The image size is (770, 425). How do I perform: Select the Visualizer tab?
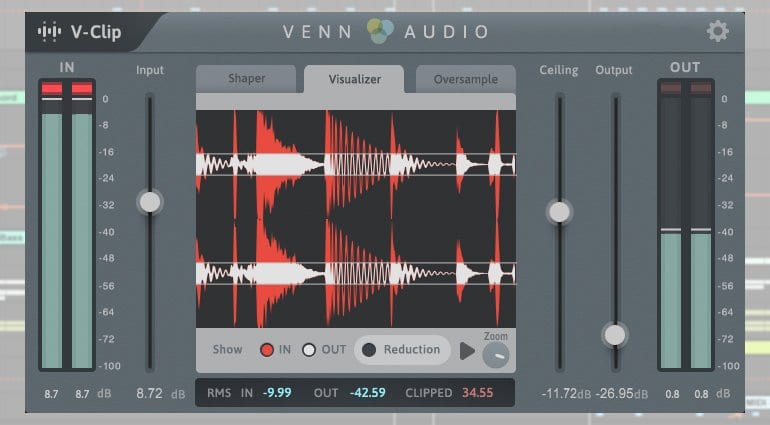354,79
